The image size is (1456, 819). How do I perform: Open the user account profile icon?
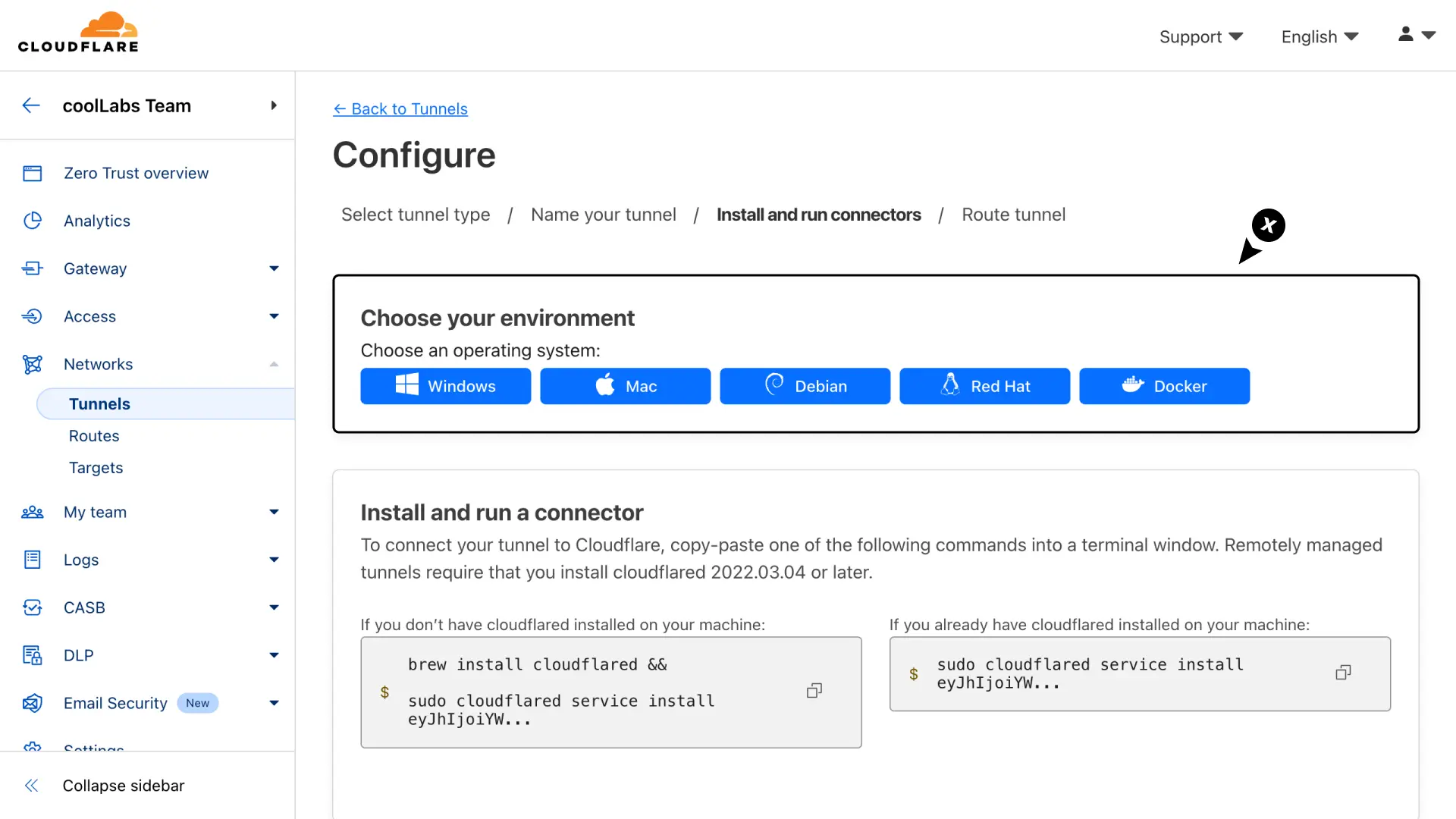coord(1405,35)
